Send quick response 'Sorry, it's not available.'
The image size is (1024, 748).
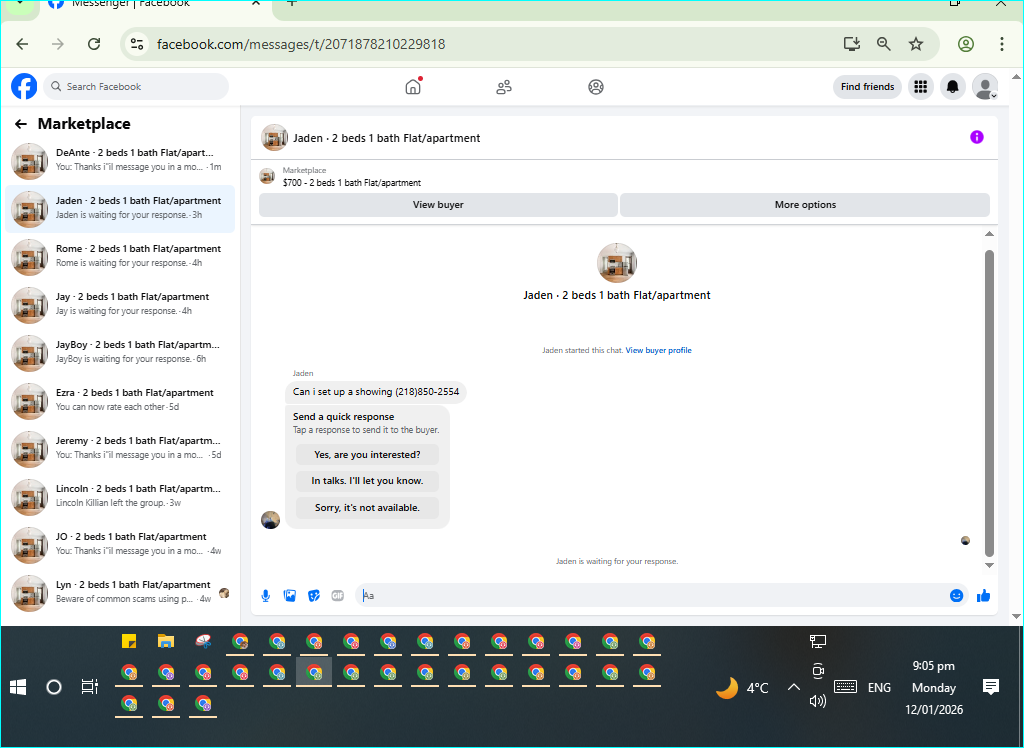[x=367, y=508]
